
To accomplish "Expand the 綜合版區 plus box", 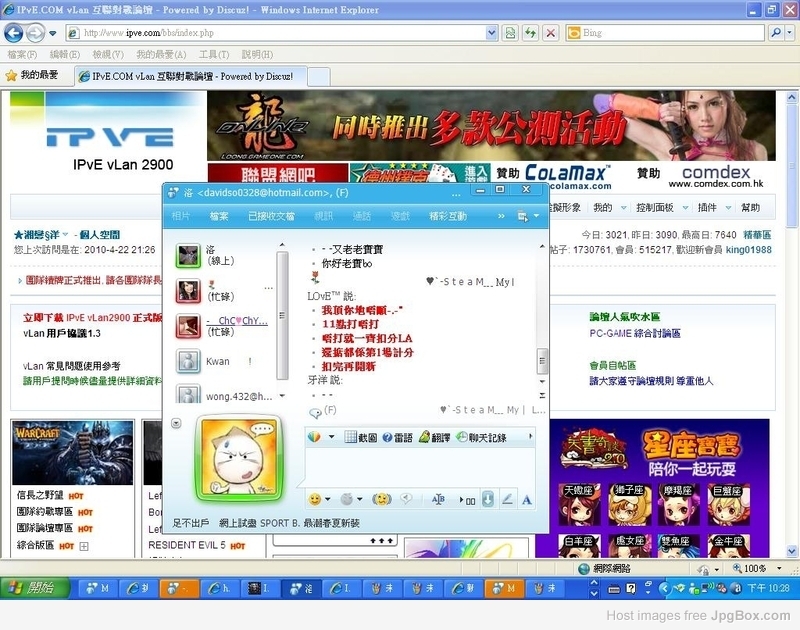I will (84, 546).
